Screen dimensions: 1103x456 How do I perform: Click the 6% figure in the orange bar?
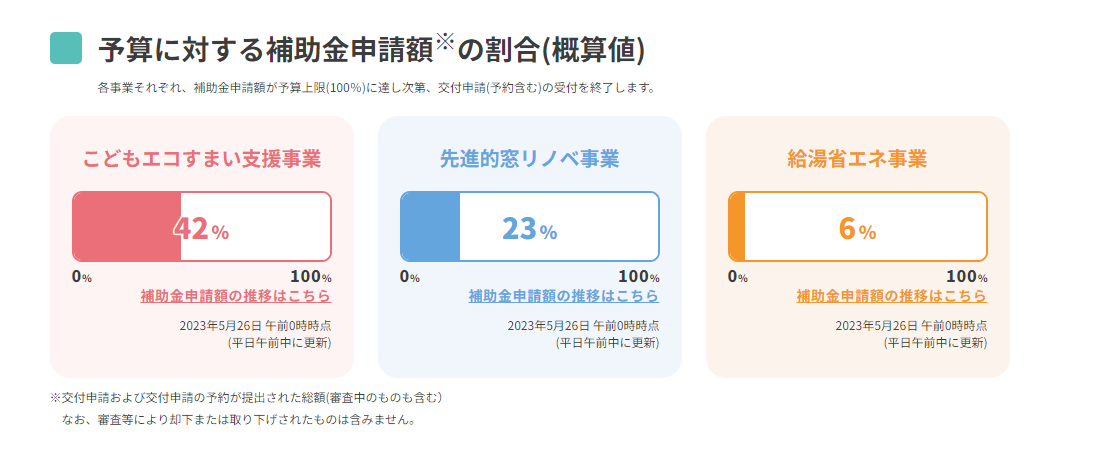tap(857, 229)
